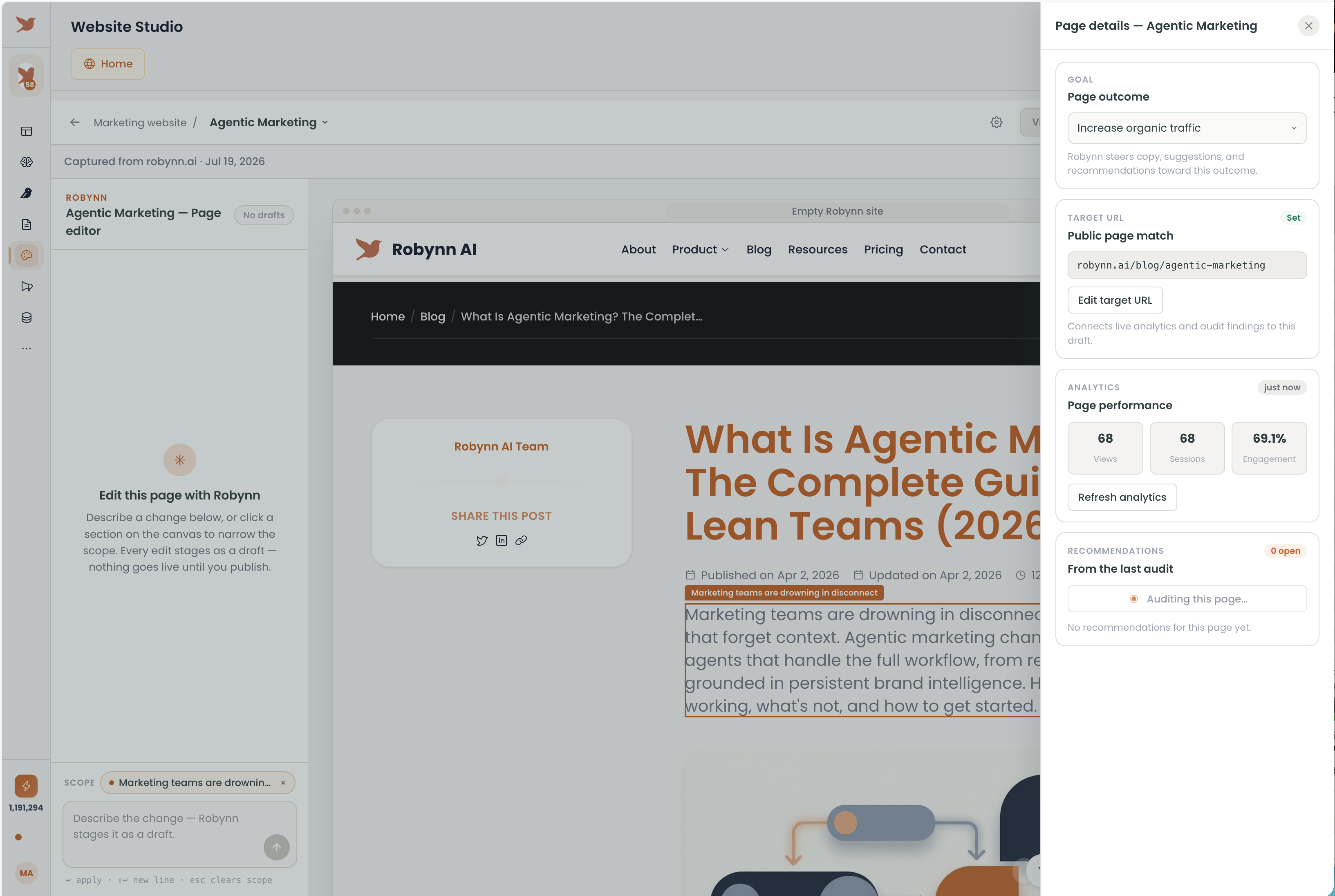Show more sidebar items via ellipsis
The width and height of the screenshot is (1335, 896).
(26, 349)
